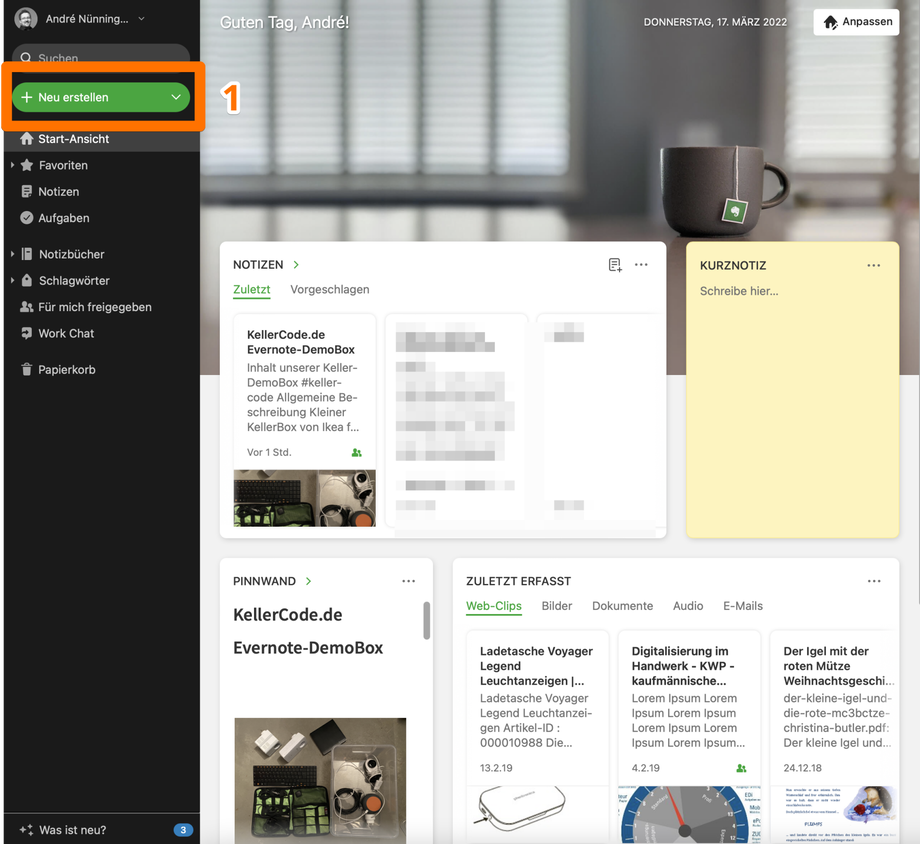The width and height of the screenshot is (920, 844).
Task: Select the Web-Clips tab
Action: pyautogui.click(x=493, y=606)
